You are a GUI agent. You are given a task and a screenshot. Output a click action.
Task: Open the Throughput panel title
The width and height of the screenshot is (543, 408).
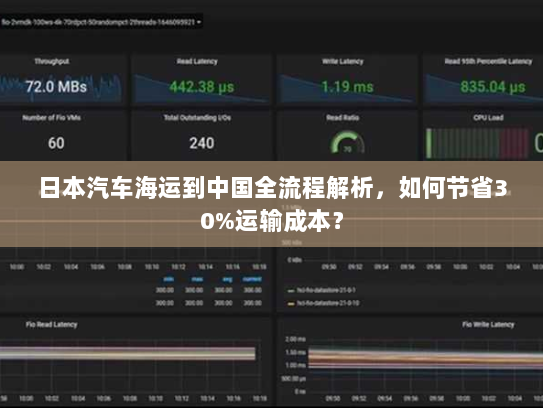pyautogui.click(x=52, y=61)
